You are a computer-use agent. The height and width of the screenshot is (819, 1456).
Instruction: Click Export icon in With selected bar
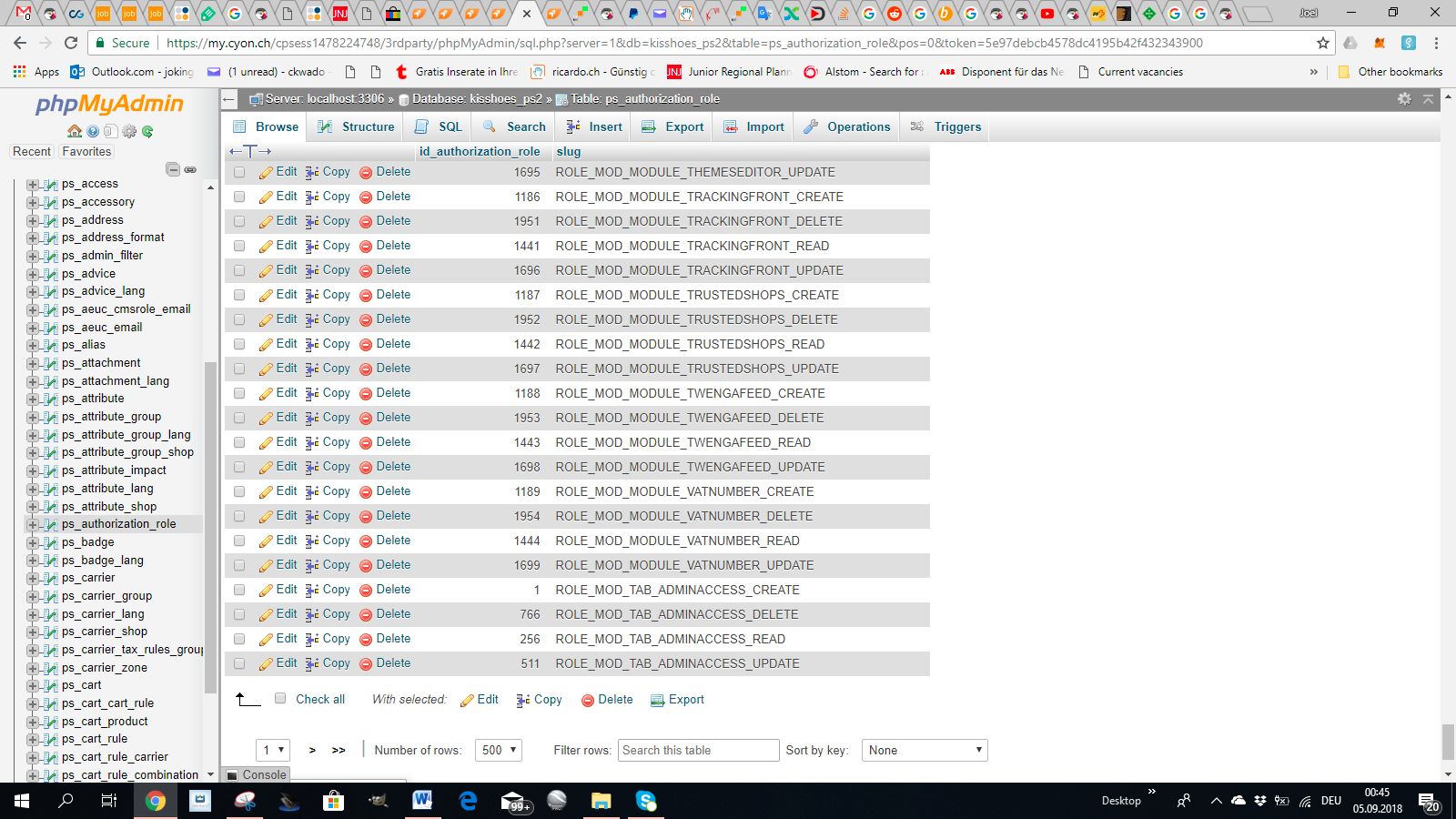658,700
